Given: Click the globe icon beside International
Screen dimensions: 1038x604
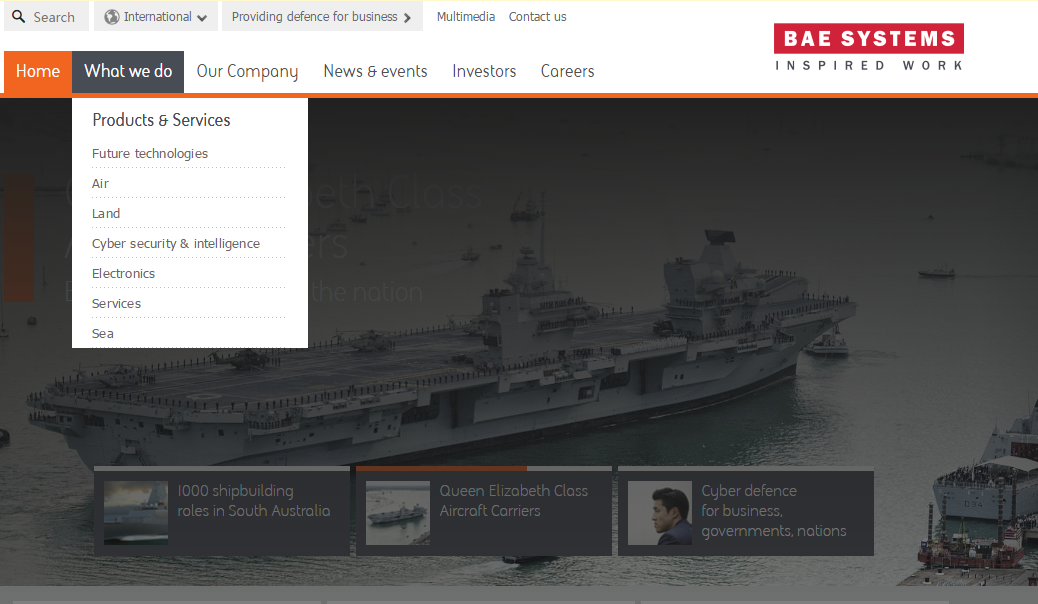Looking at the screenshot, I should click(112, 17).
